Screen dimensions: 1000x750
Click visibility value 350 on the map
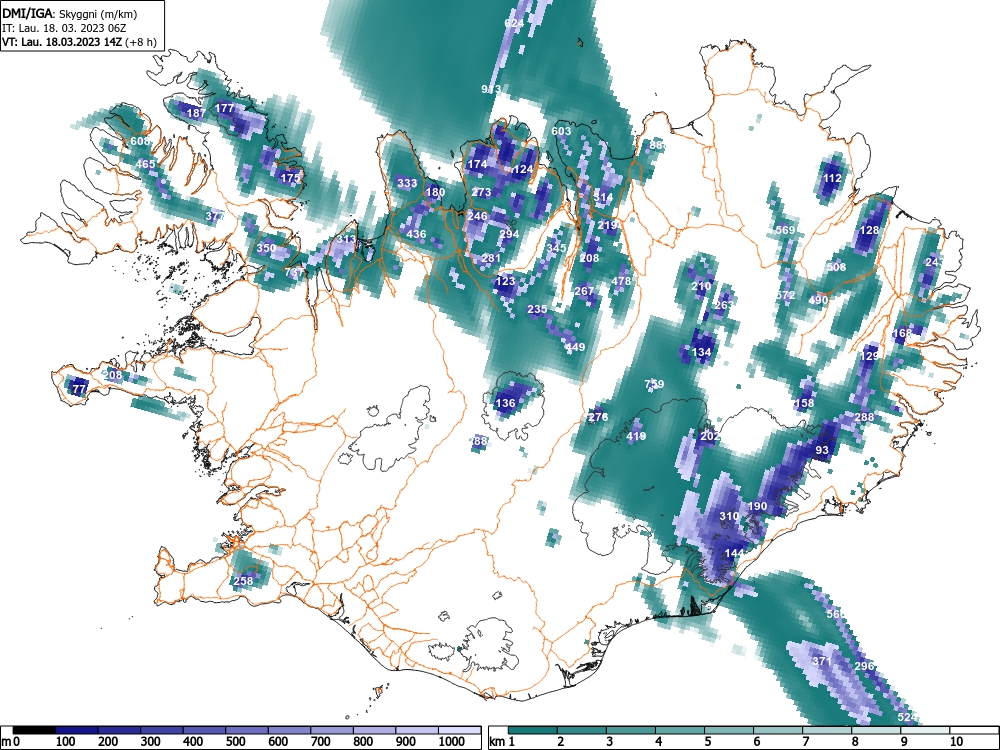(267, 248)
